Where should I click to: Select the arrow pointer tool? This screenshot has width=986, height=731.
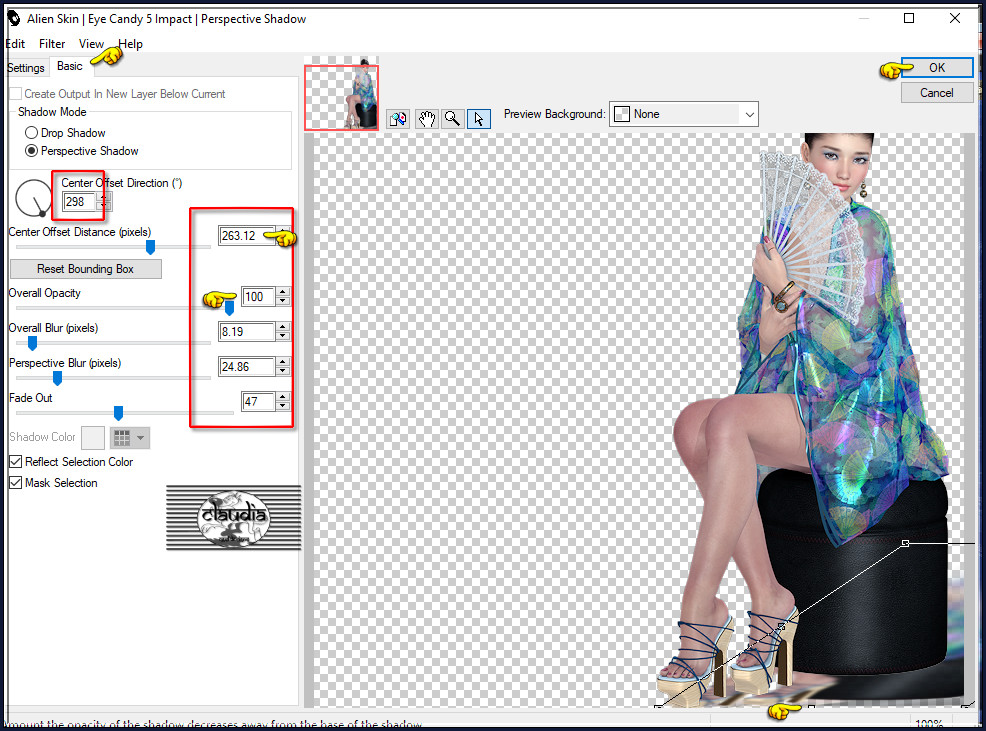[x=479, y=118]
